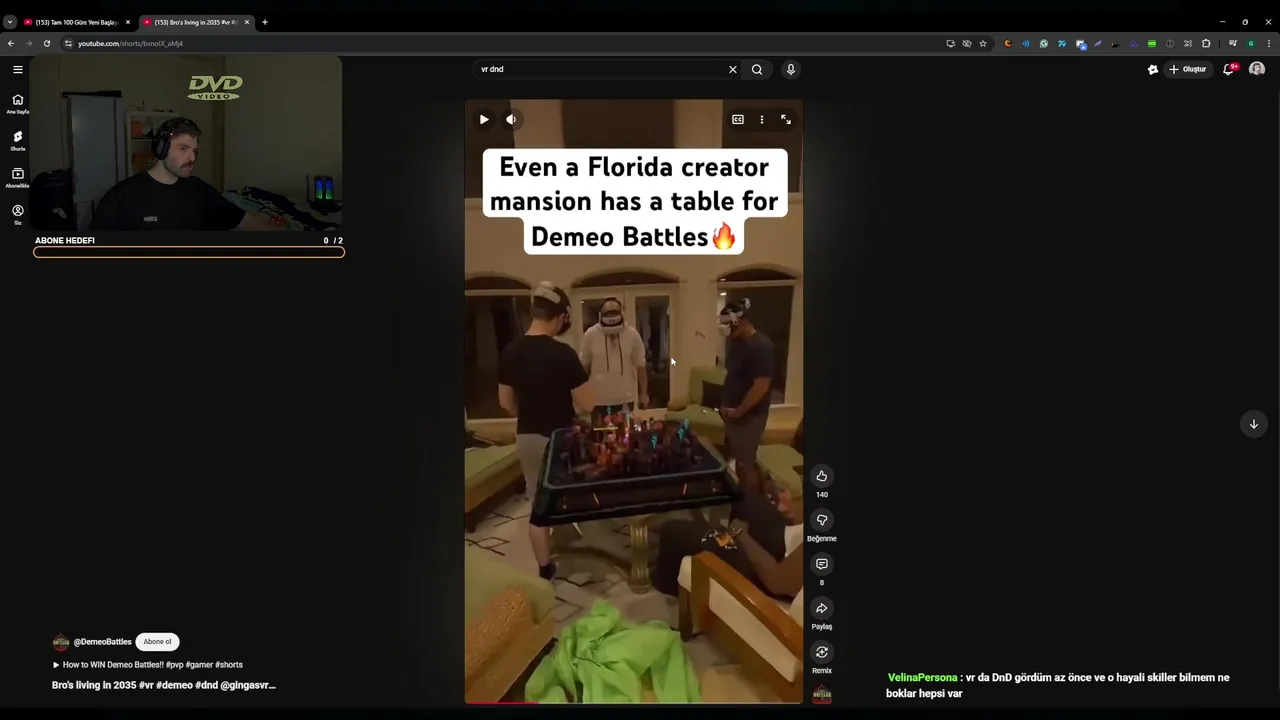The height and width of the screenshot is (720, 1280).
Task: Start voice search with the microphone
Action: (x=791, y=70)
